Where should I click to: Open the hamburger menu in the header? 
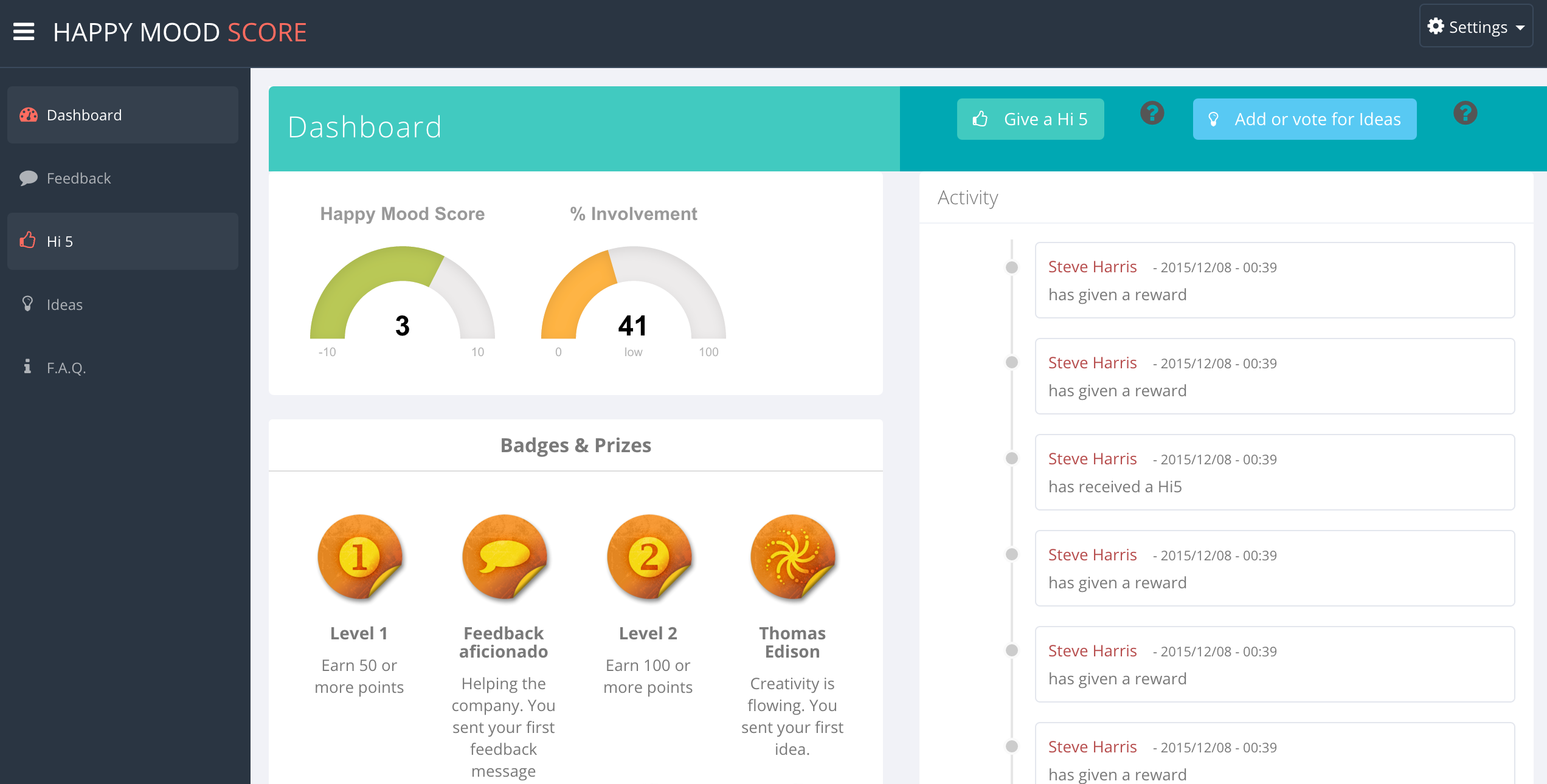coord(24,32)
